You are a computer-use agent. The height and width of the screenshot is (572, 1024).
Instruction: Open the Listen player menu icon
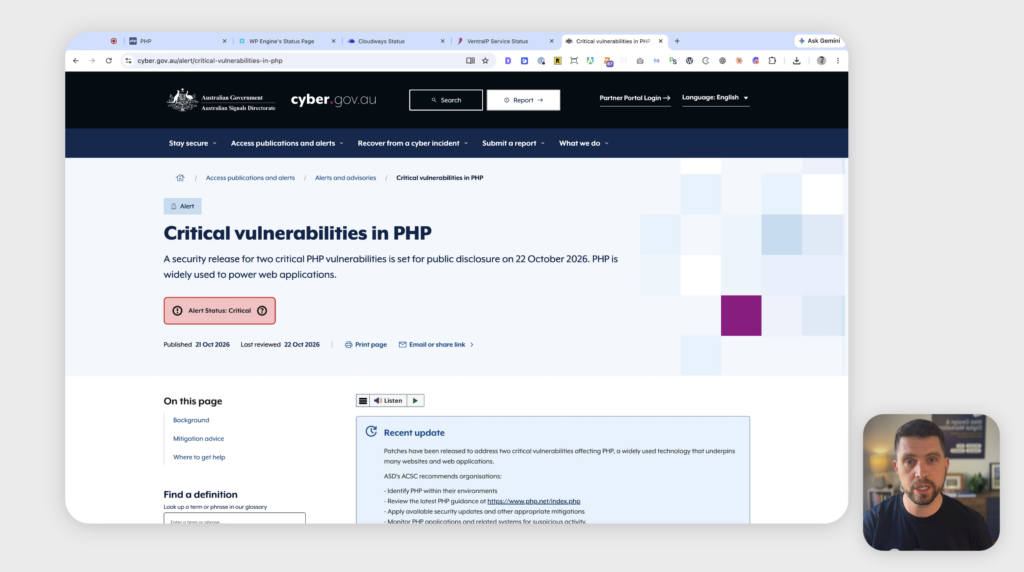(x=363, y=401)
